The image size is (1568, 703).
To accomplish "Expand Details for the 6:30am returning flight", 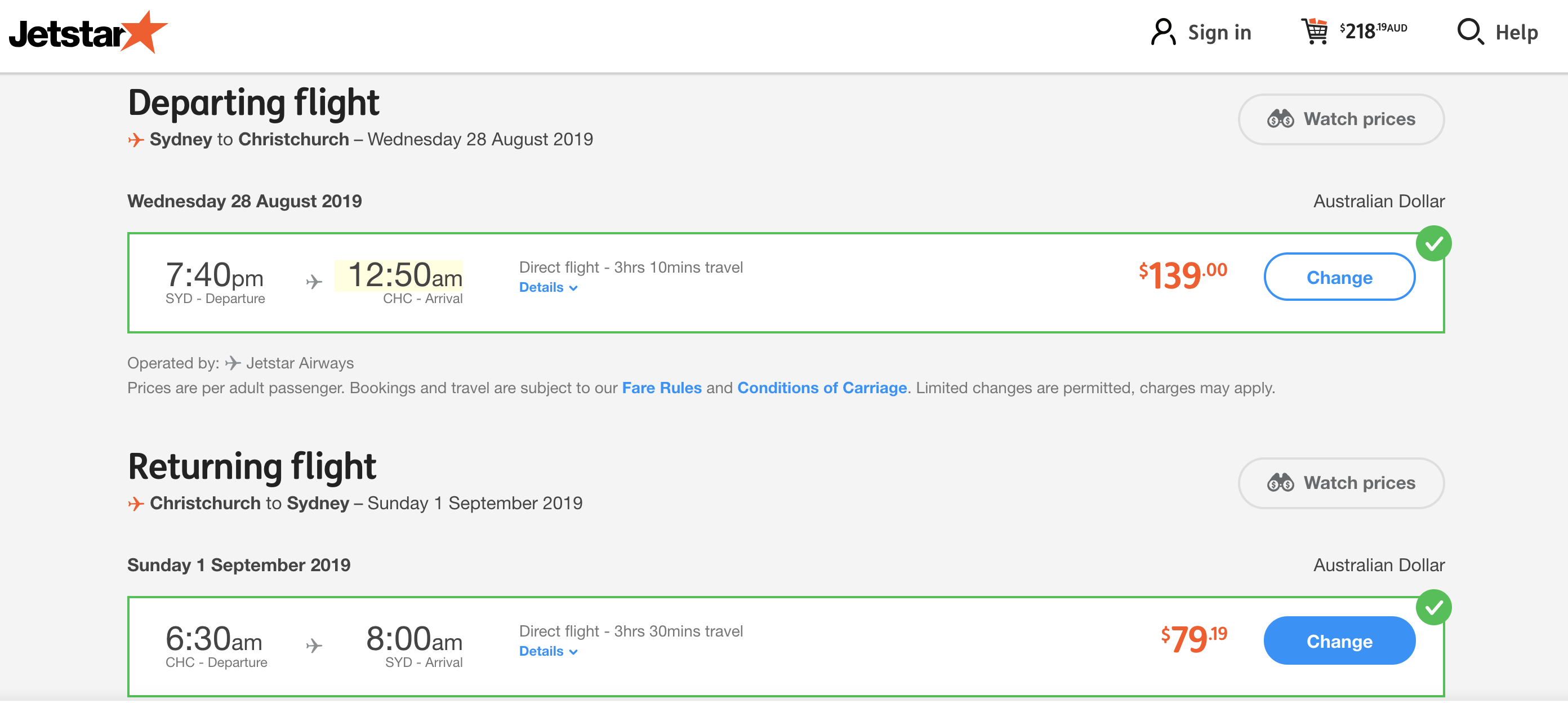I will click(x=548, y=652).
